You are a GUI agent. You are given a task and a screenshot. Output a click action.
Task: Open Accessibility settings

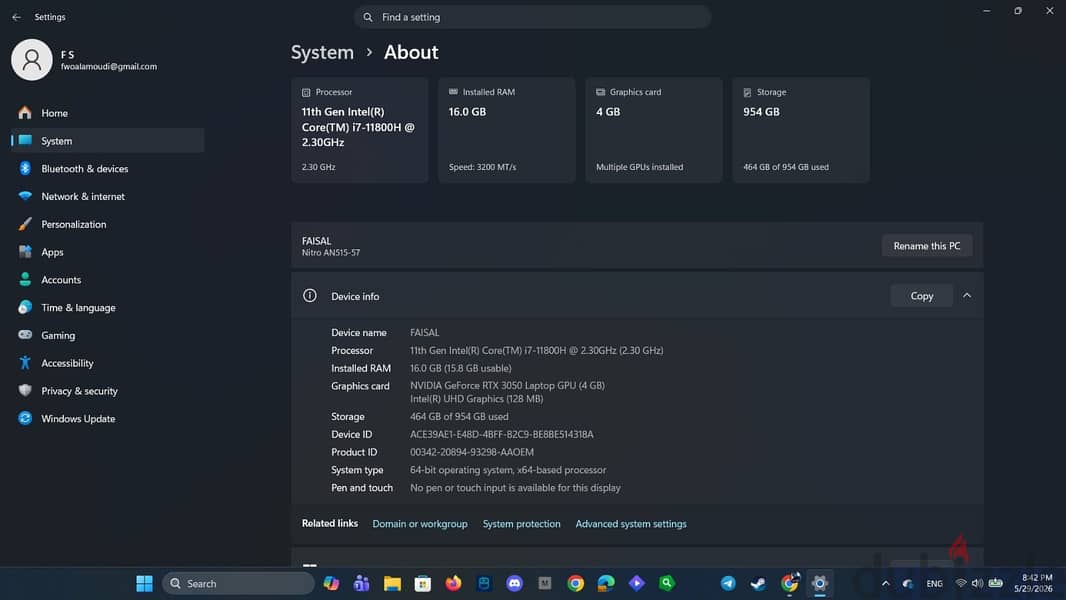107,364
